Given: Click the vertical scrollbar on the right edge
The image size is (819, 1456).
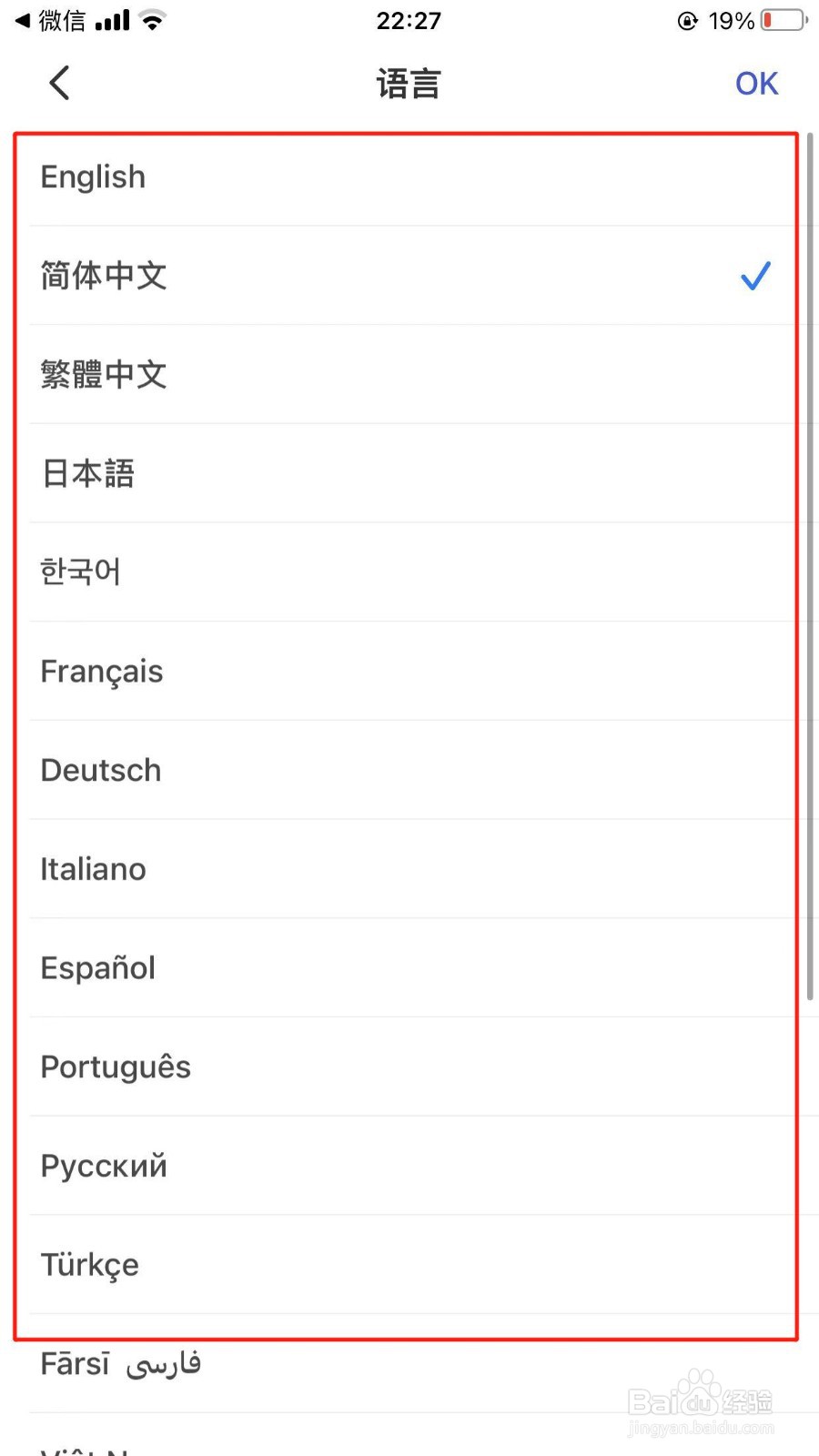Looking at the screenshot, I should click(810, 566).
